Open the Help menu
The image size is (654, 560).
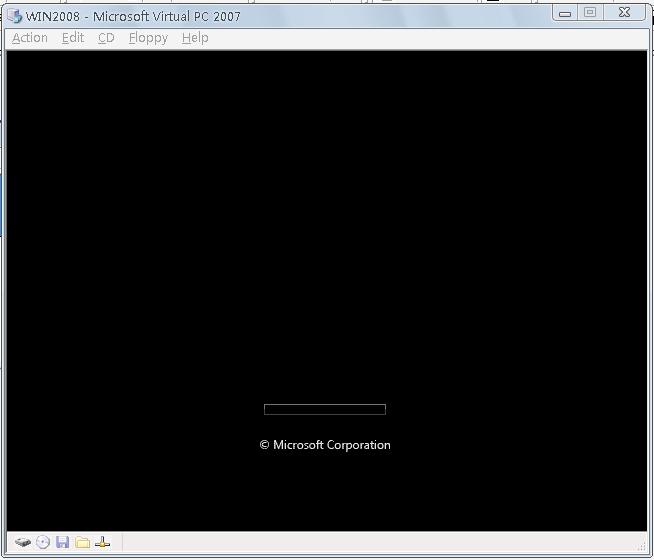coord(195,38)
